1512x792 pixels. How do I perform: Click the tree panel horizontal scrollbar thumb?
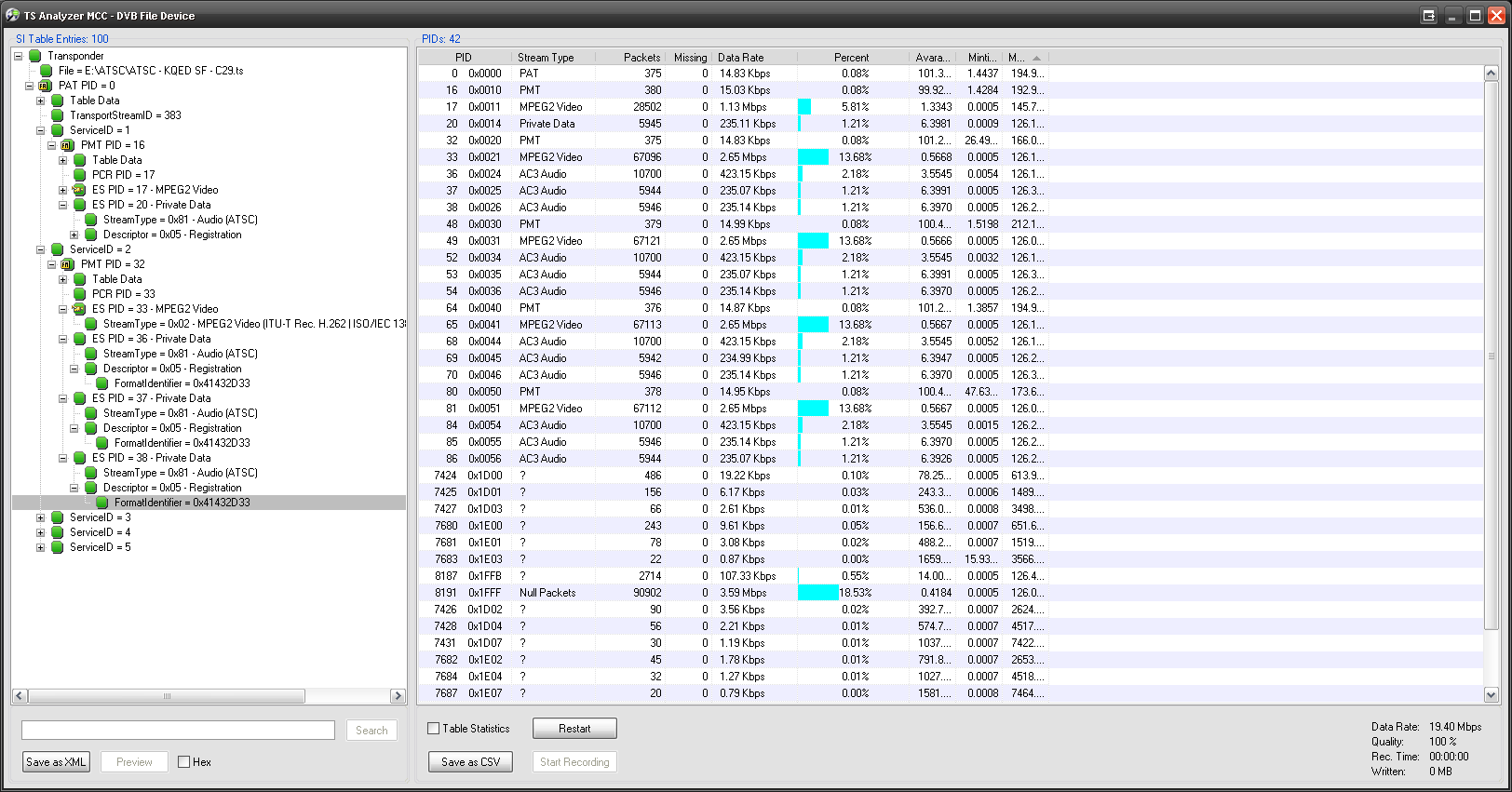point(167,696)
